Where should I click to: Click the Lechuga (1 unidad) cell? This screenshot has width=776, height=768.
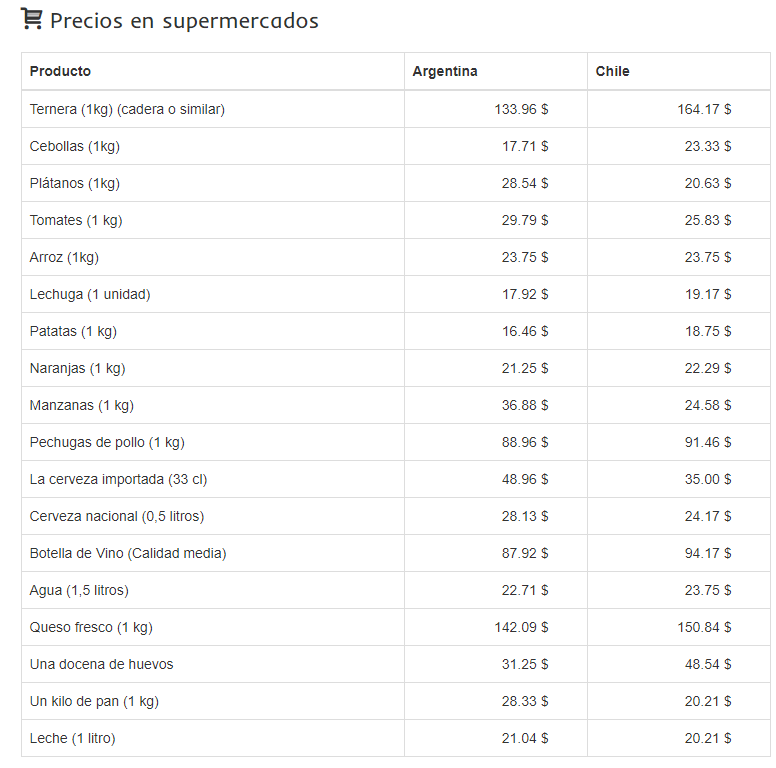point(90,294)
